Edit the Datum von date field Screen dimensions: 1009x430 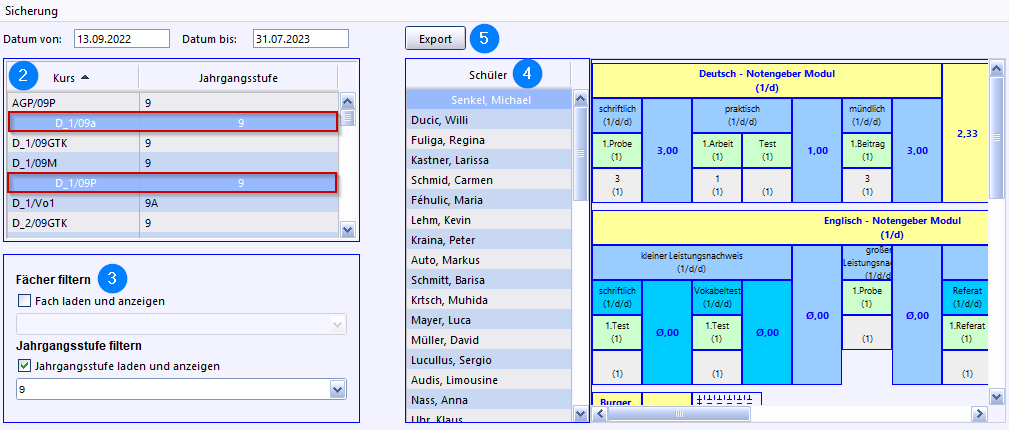click(x=122, y=39)
